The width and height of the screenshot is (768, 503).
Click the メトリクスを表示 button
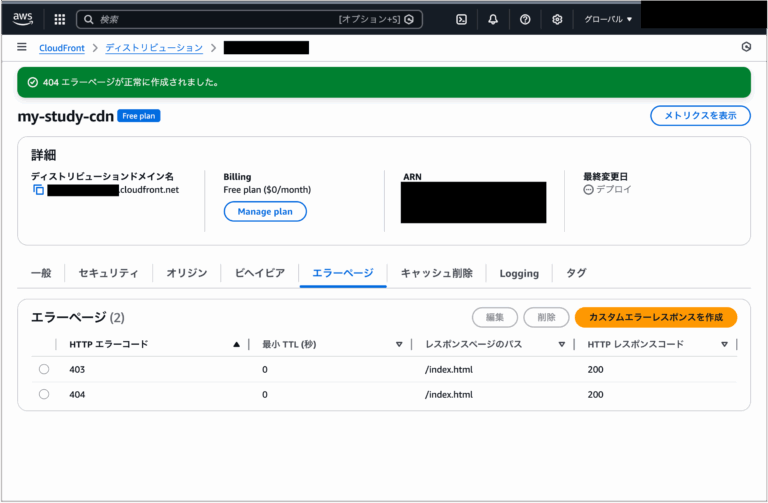[x=700, y=116]
